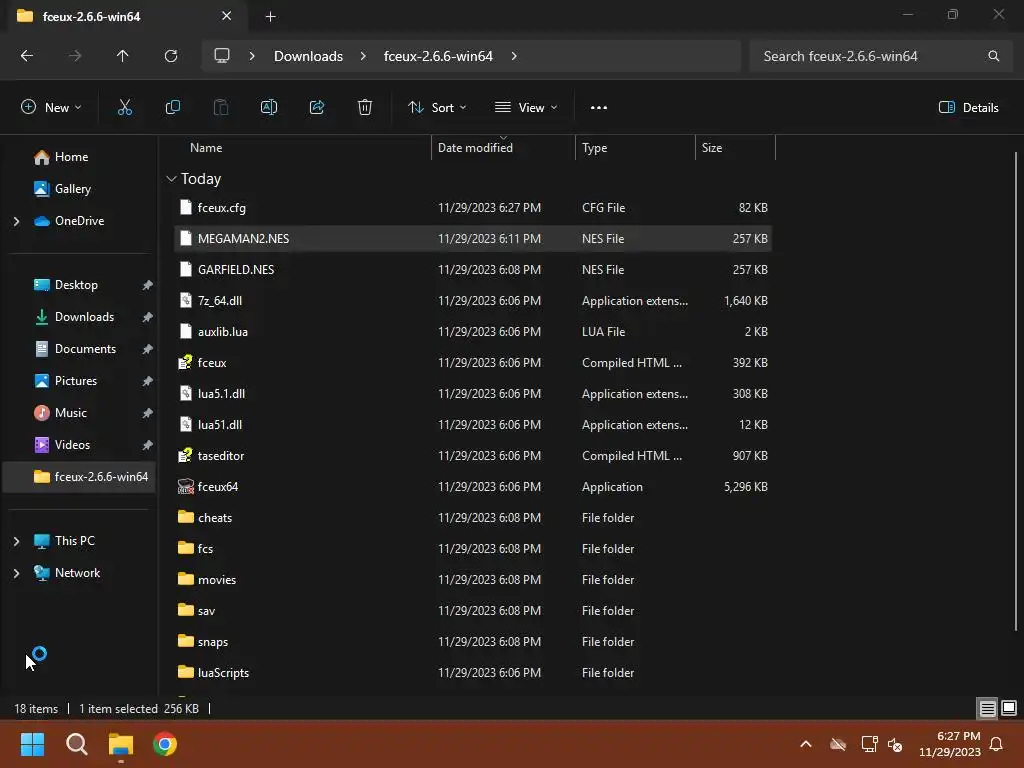Go up one folder level arrow
The height and width of the screenshot is (768, 1024).
(x=122, y=56)
